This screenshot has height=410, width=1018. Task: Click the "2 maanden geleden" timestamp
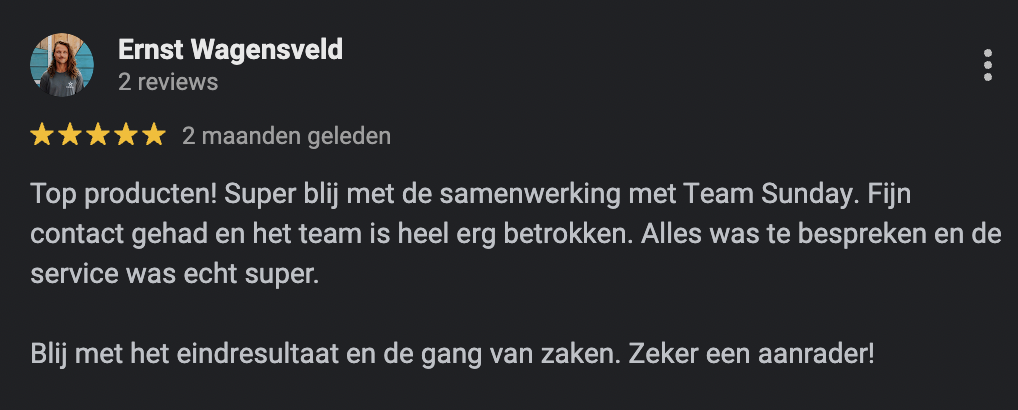(x=286, y=135)
